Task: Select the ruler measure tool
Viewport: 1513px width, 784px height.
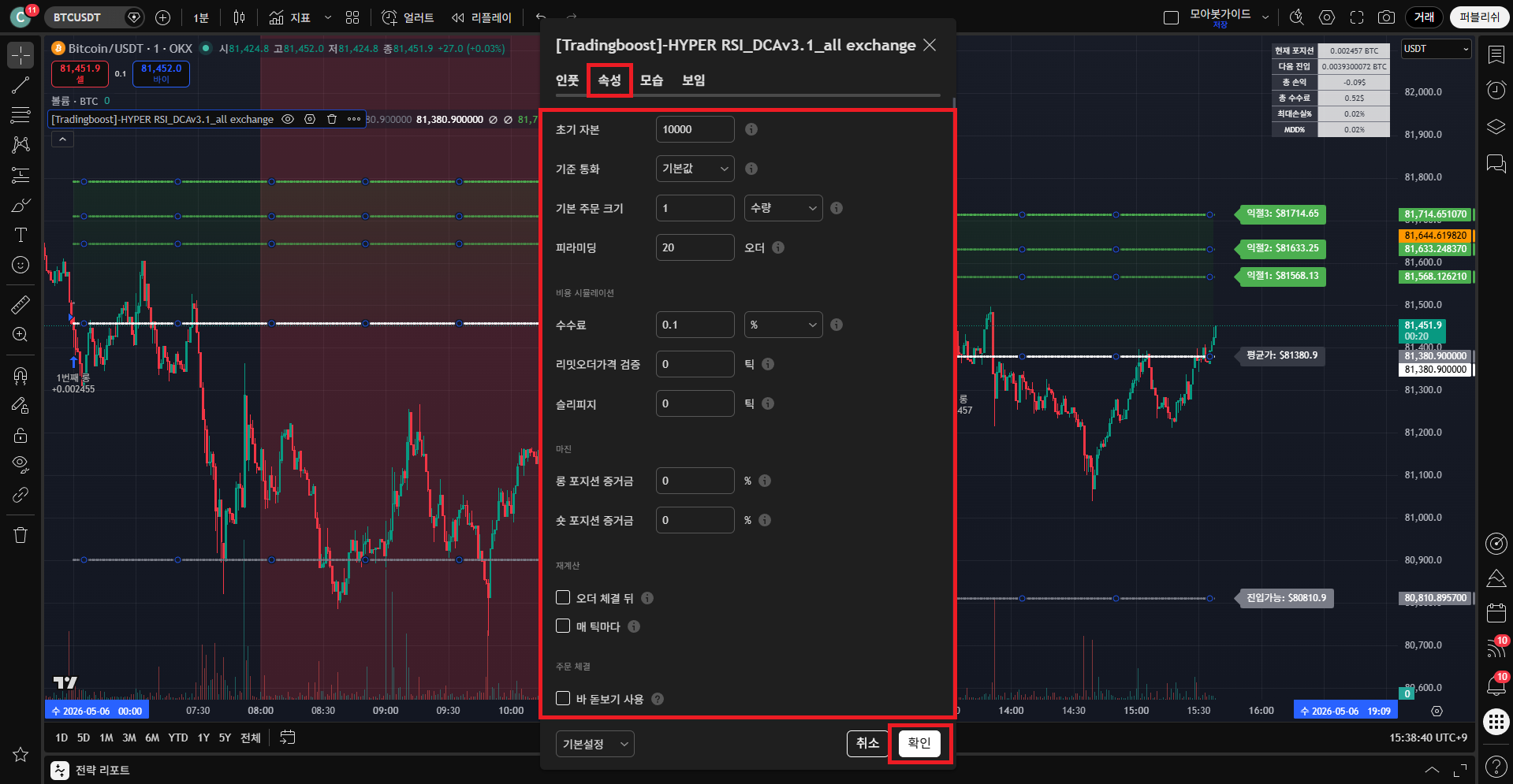Action: pos(20,304)
